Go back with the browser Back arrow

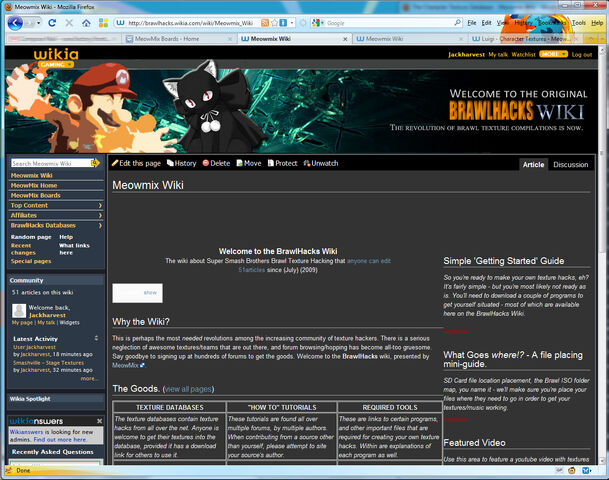pyautogui.click(x=15, y=23)
